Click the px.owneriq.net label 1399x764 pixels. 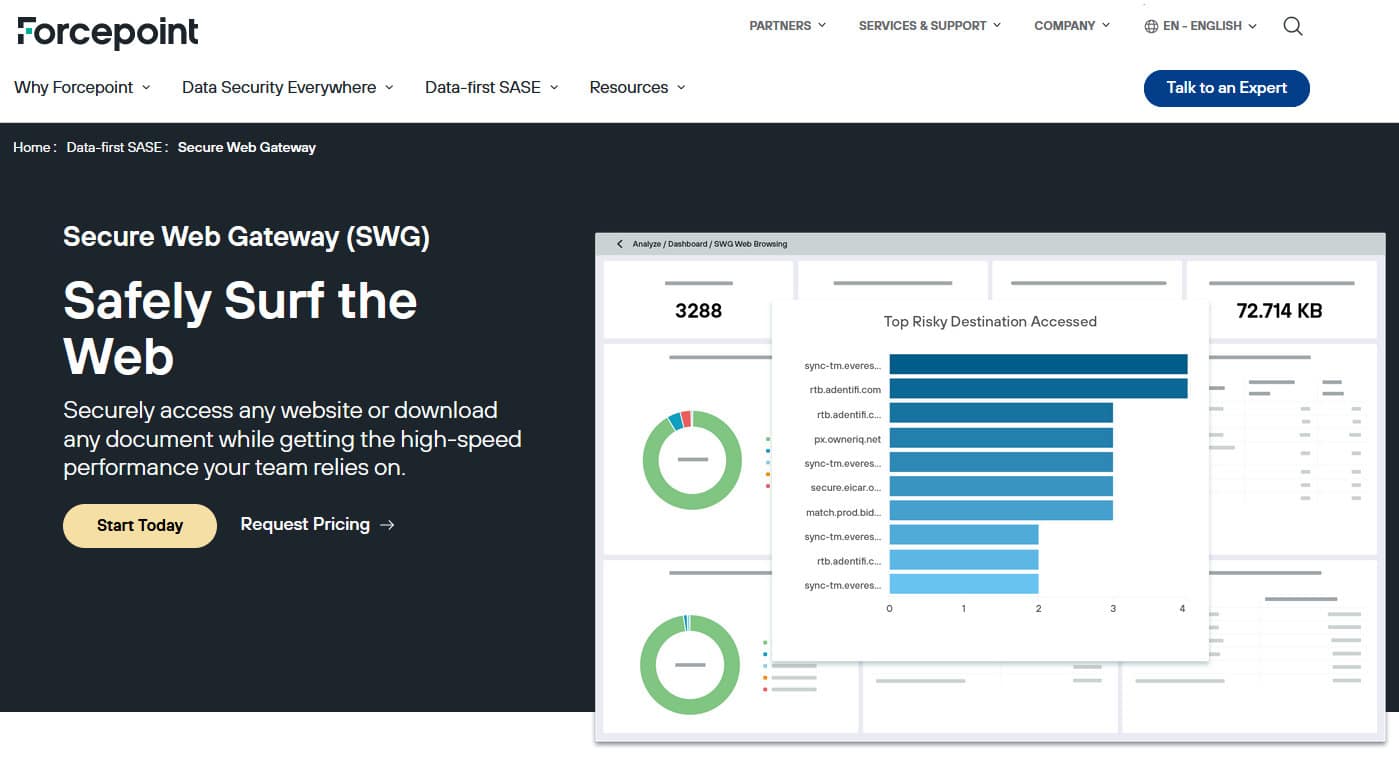pyautogui.click(x=848, y=439)
